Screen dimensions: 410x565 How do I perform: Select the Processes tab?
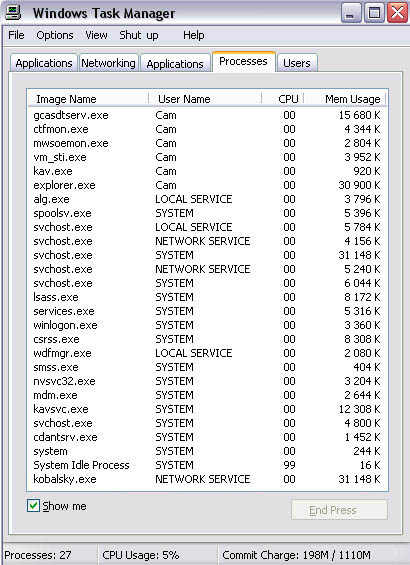coord(244,62)
